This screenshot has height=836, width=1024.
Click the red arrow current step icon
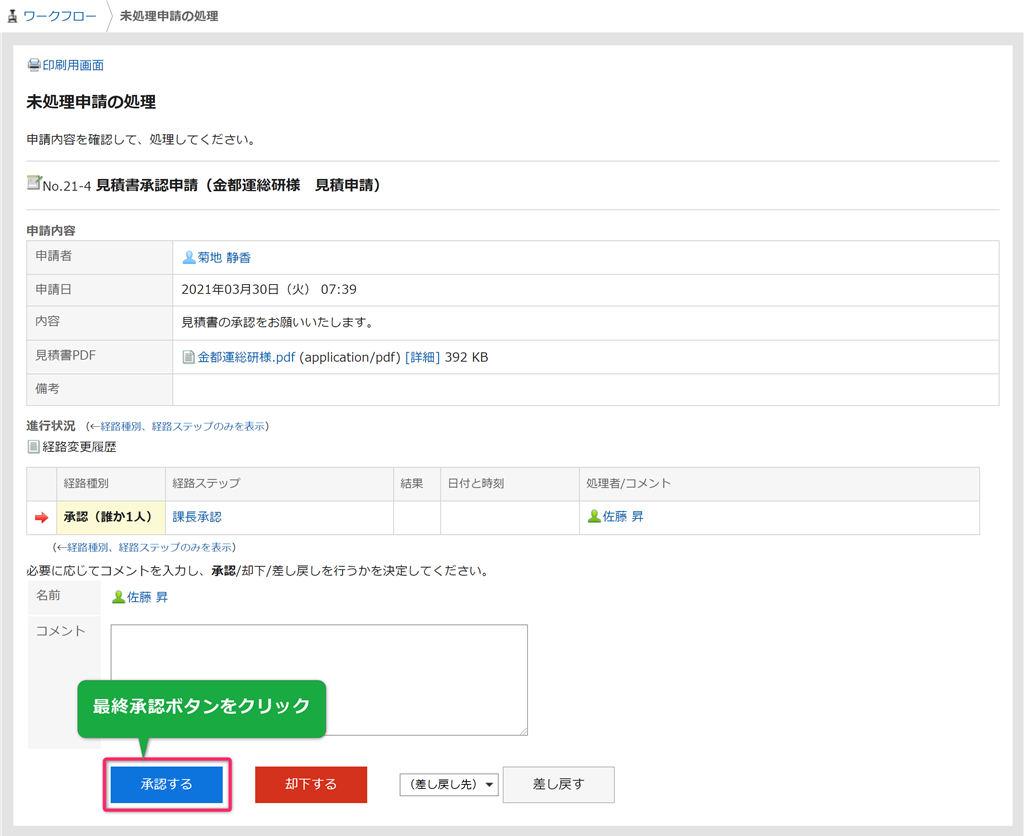pos(42,517)
